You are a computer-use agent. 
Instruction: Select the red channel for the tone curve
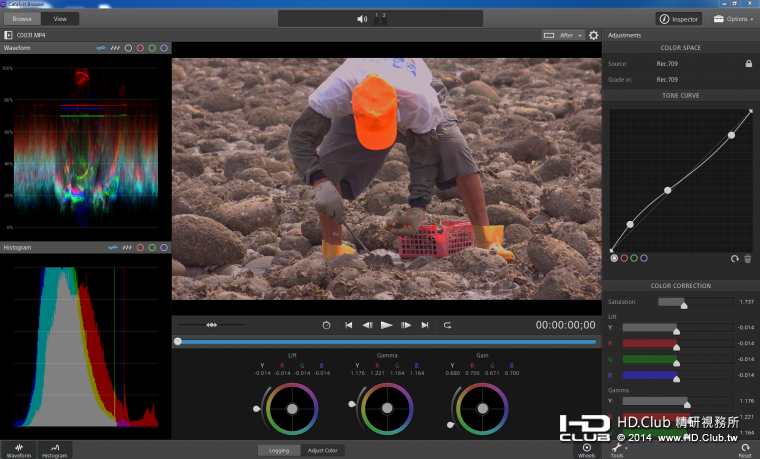click(624, 258)
